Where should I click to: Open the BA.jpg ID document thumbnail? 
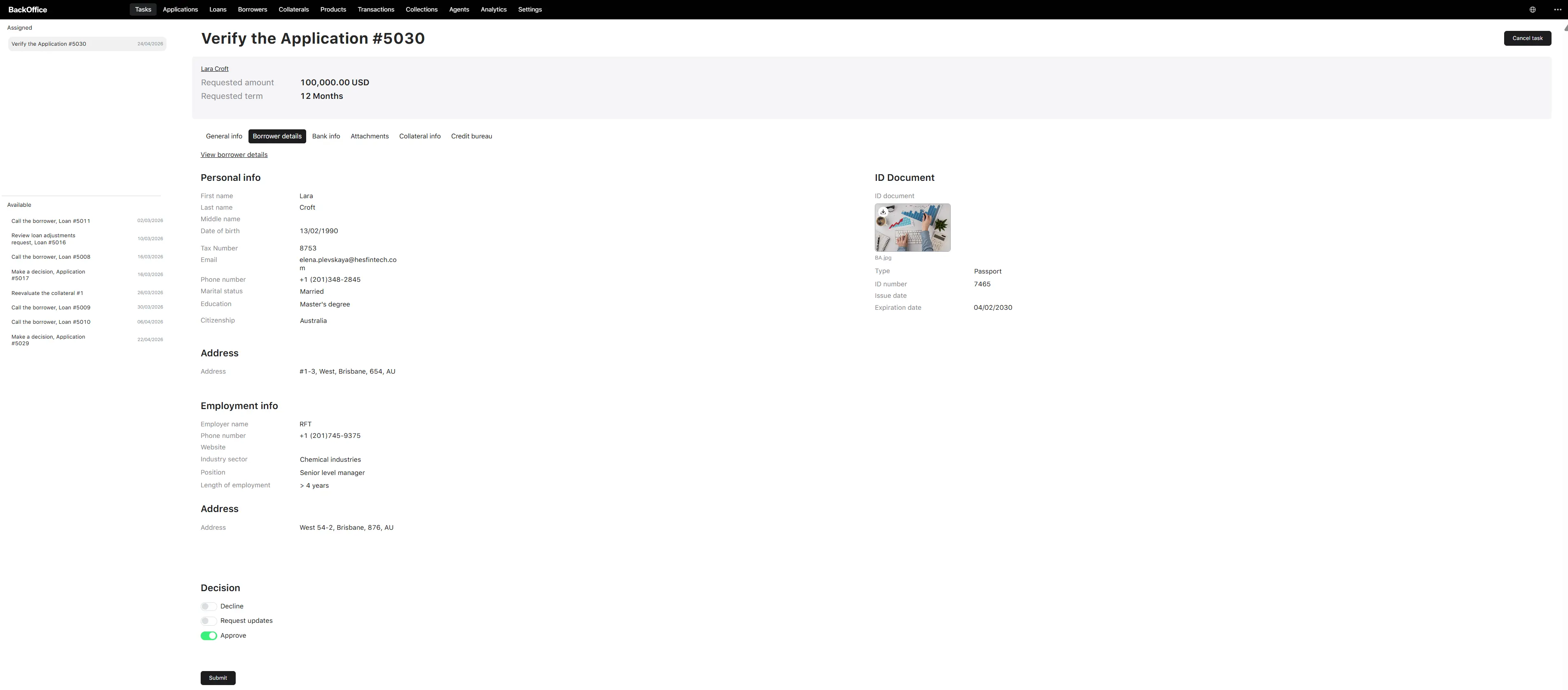[912, 227]
